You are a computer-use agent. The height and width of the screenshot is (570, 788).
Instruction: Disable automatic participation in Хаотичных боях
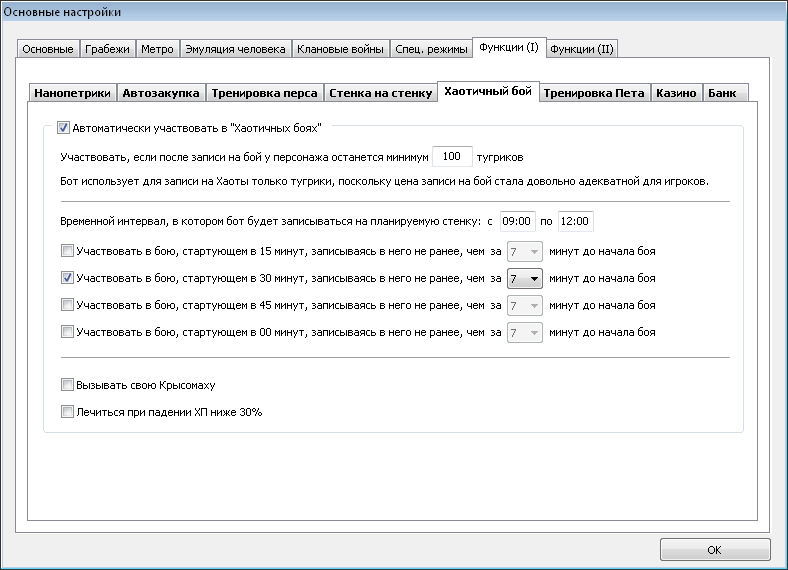pos(63,128)
